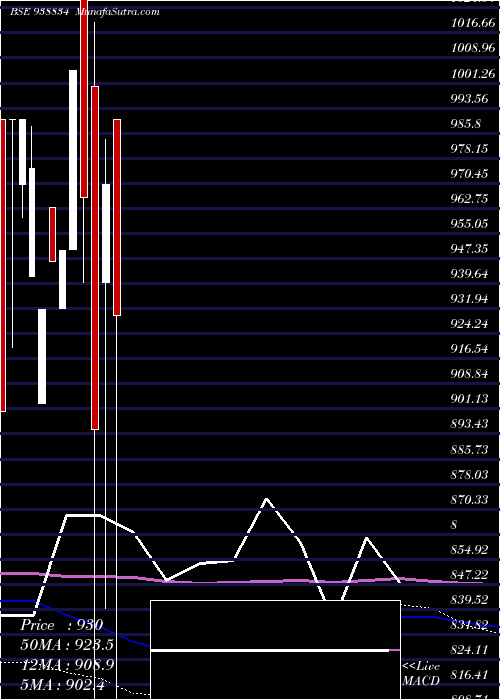
Task: Select the 878.03 price level
Action: point(469,475)
